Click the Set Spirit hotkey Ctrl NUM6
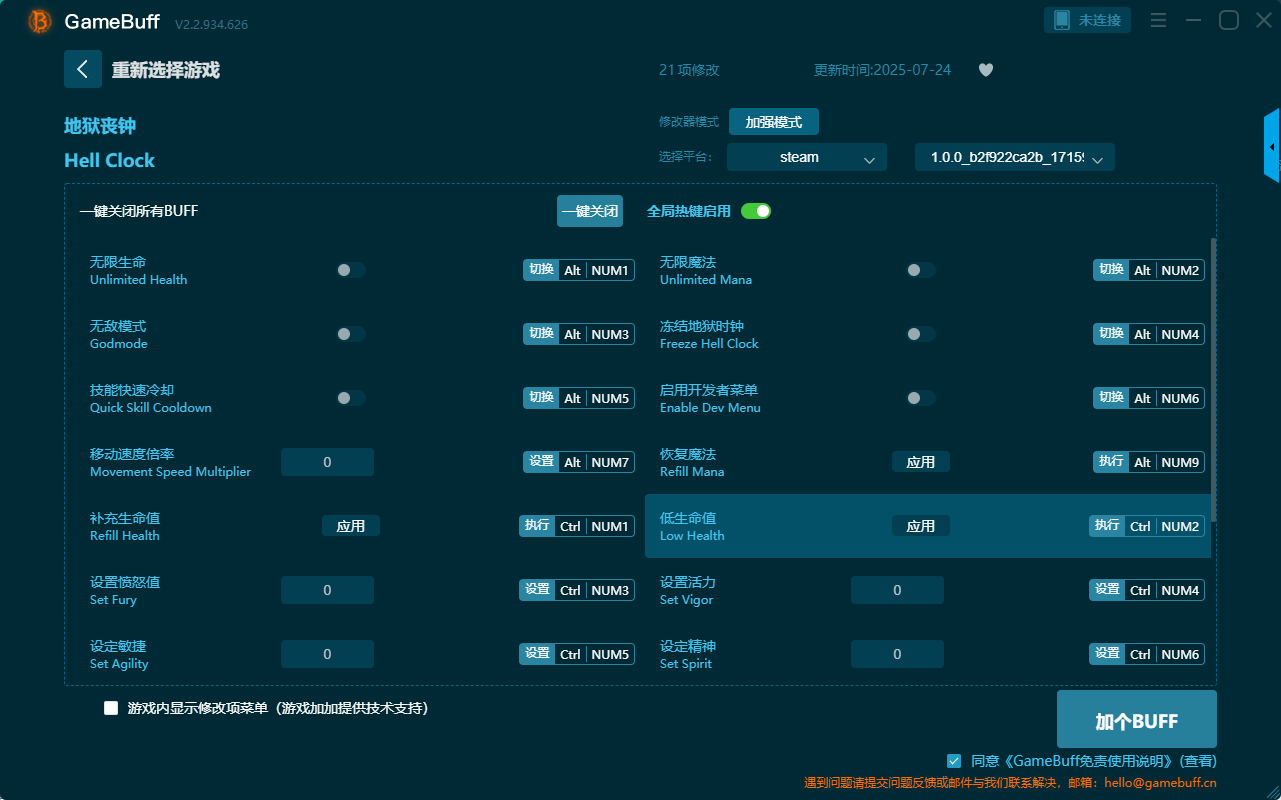1281x800 pixels. tap(1147, 654)
